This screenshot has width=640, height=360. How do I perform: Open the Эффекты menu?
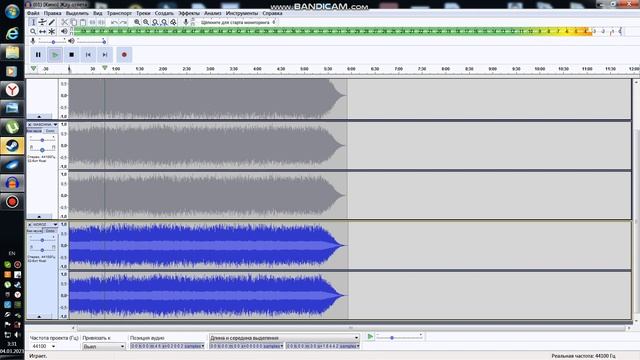click(189, 13)
